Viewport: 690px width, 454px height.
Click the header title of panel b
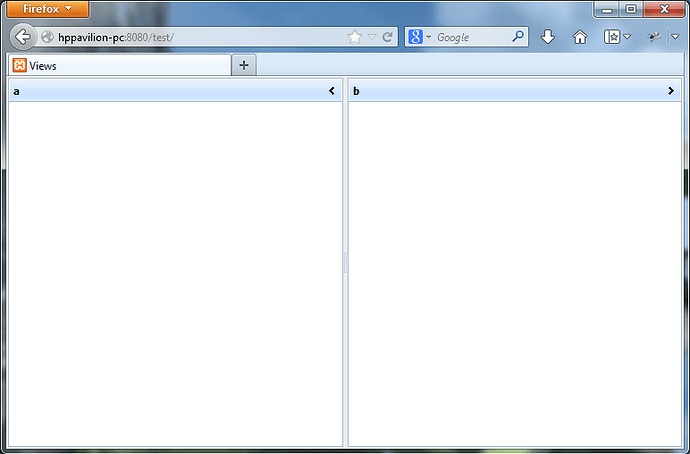(356, 91)
